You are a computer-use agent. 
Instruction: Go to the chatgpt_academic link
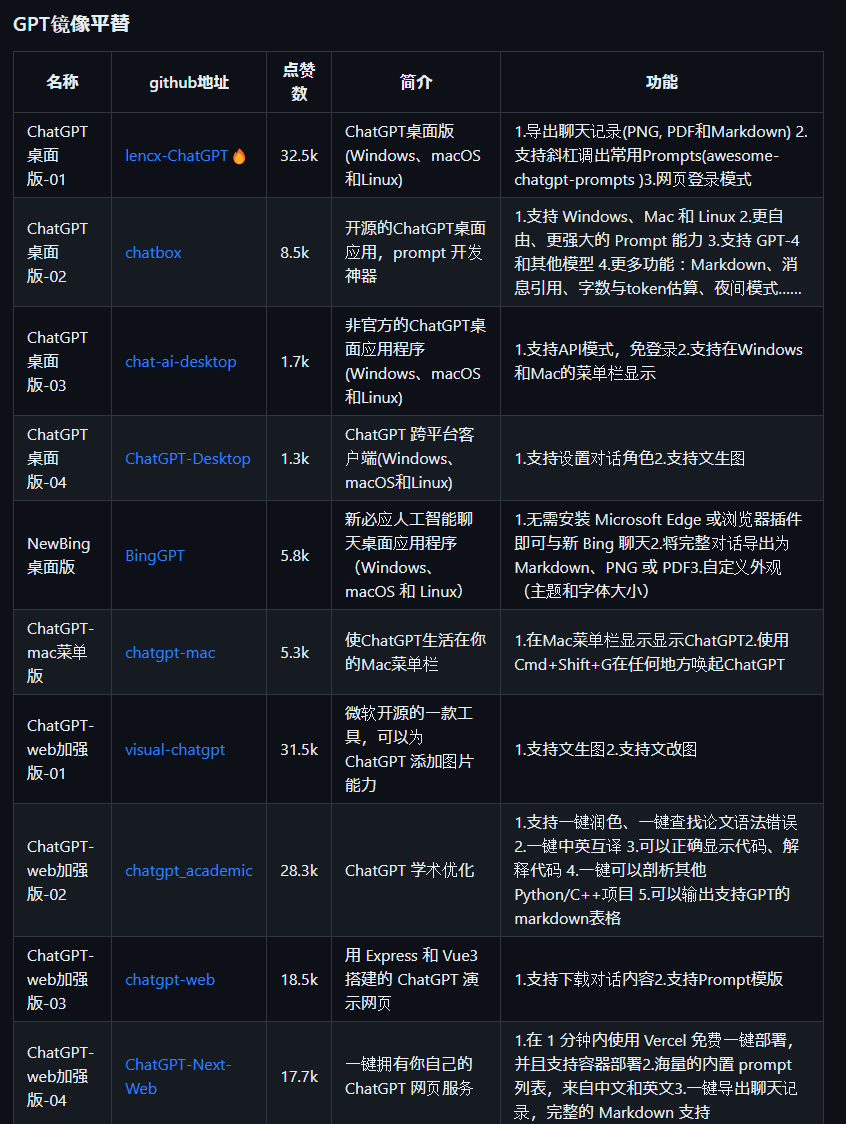pos(189,870)
